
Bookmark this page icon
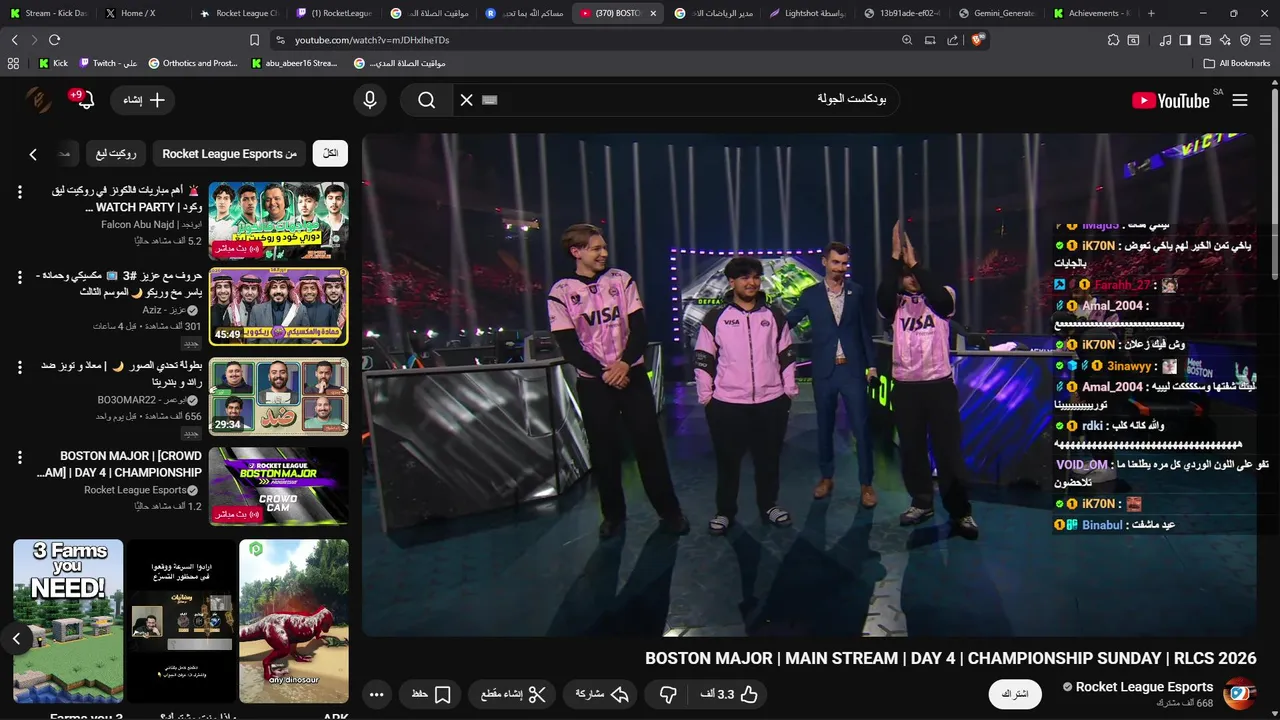coord(254,40)
